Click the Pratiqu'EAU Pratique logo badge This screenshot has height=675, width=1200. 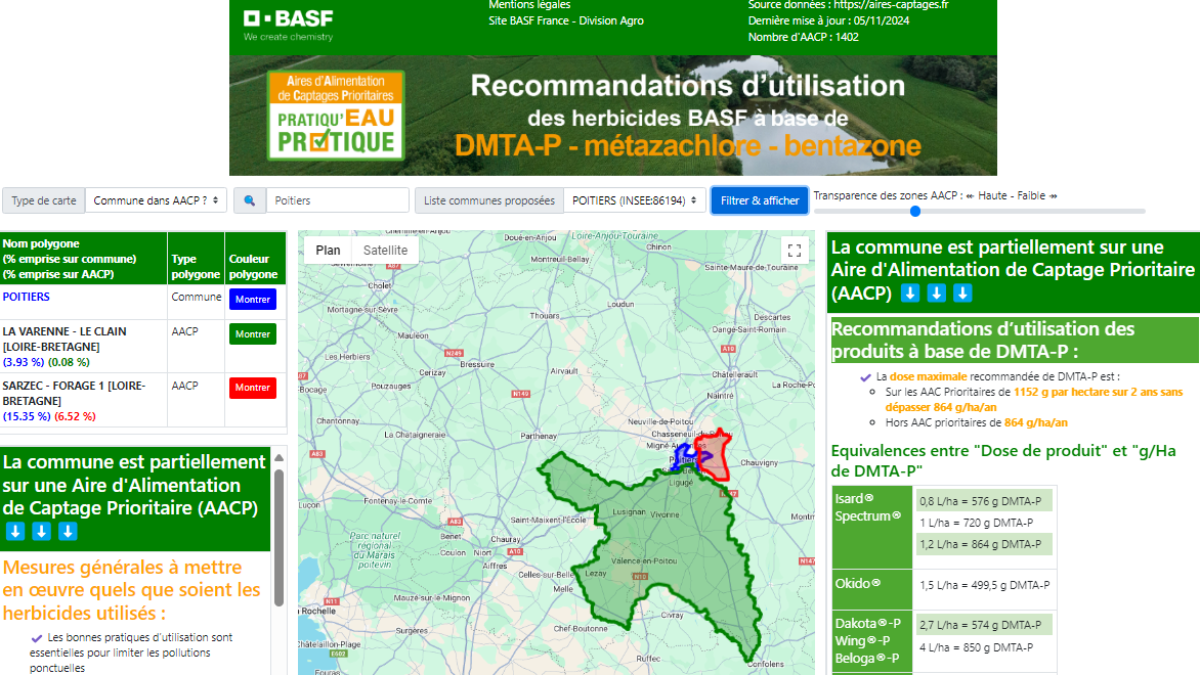point(336,115)
